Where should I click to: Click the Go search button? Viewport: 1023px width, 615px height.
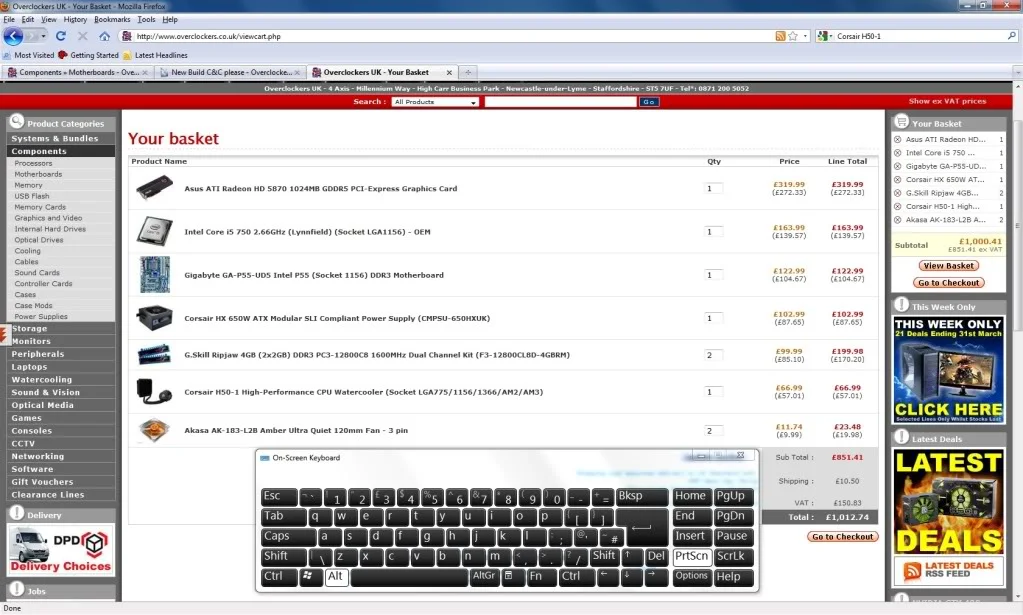[649, 102]
